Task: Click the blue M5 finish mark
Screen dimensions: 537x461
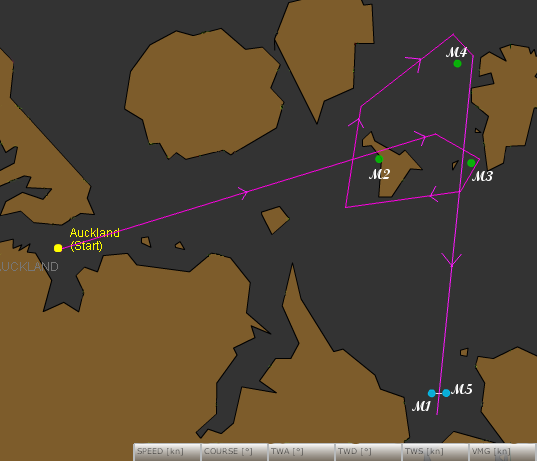Action: click(446, 393)
